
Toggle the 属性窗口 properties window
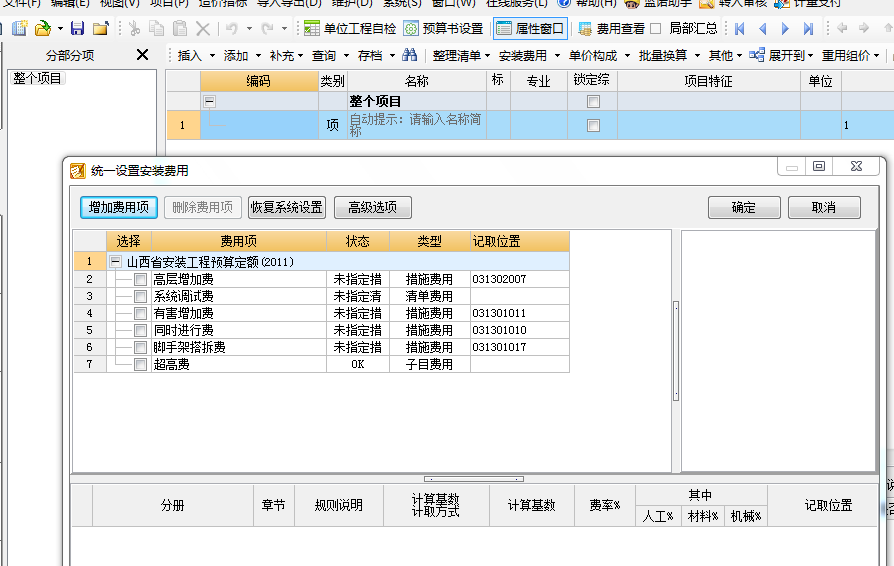[x=530, y=28]
